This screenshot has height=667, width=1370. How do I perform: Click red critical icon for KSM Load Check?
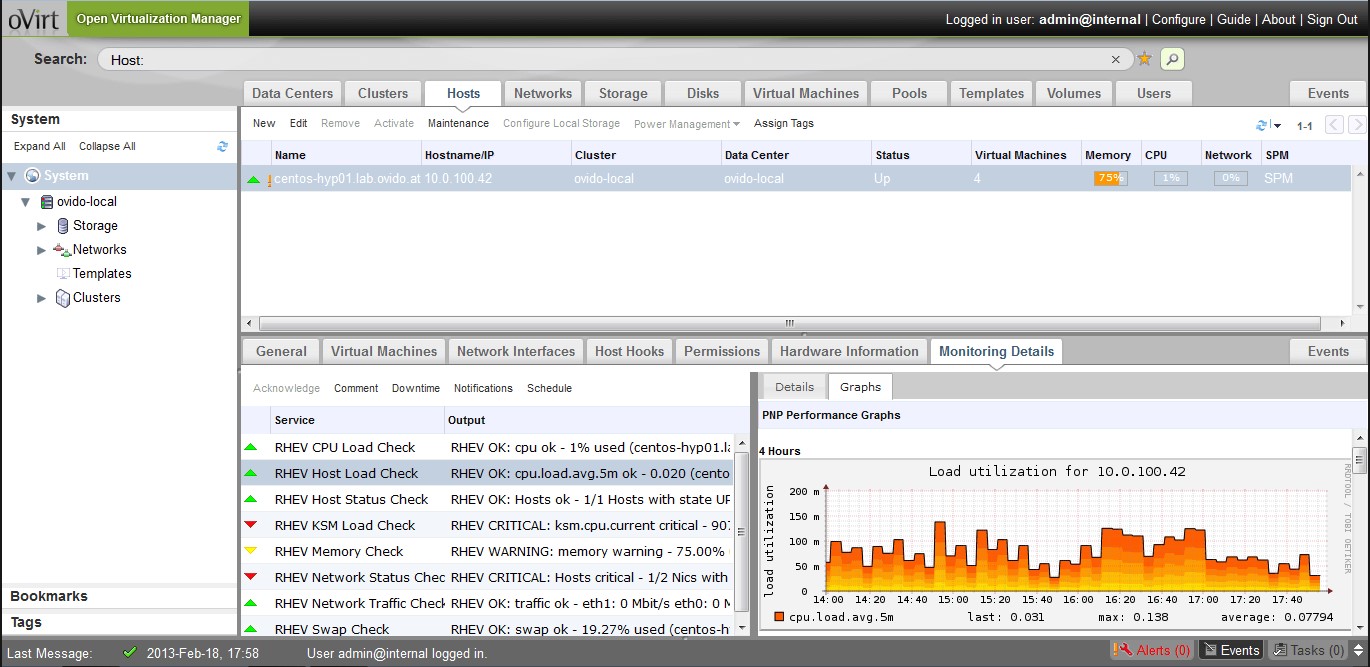pos(251,525)
